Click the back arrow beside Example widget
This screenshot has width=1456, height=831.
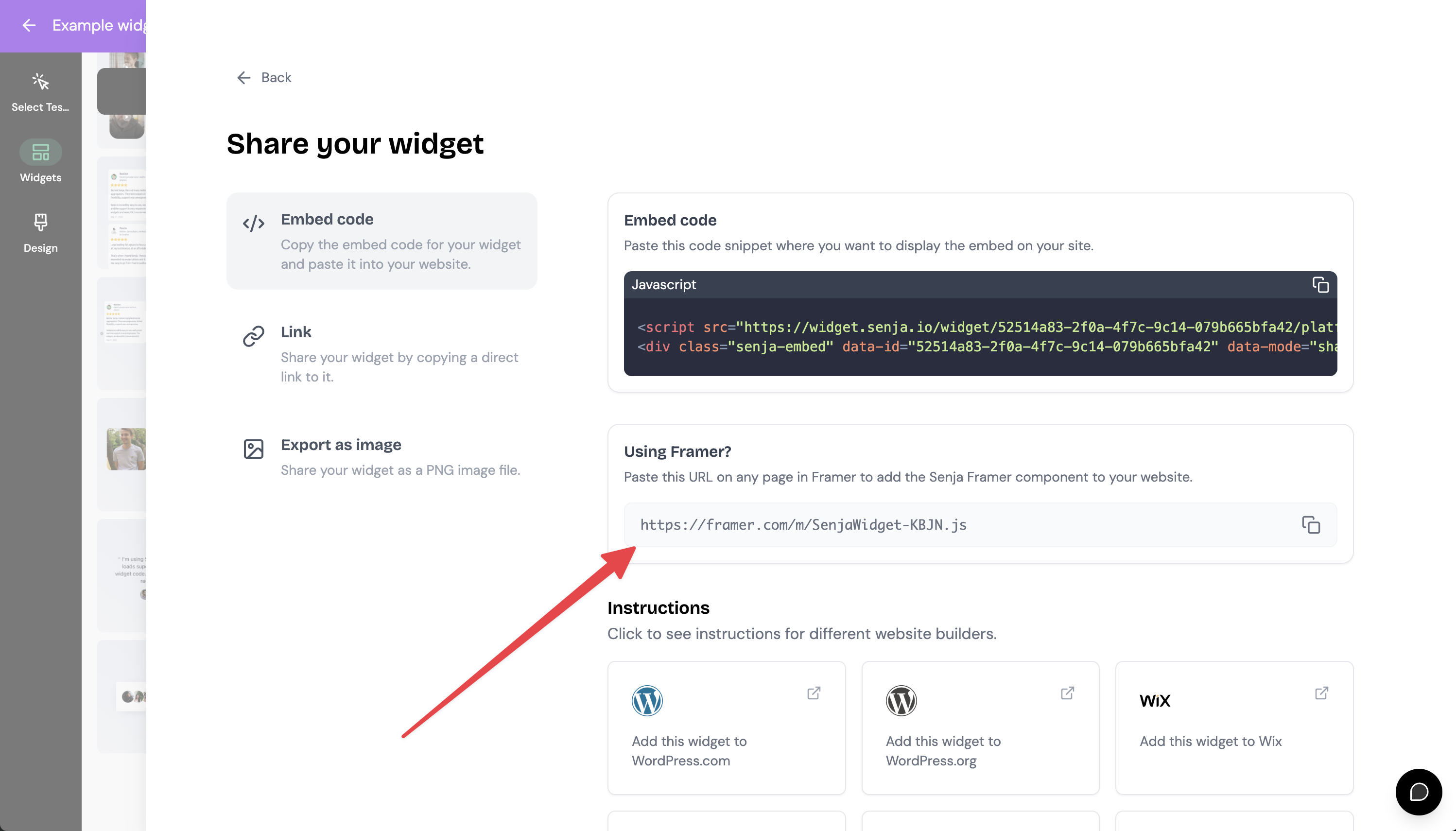pos(29,25)
